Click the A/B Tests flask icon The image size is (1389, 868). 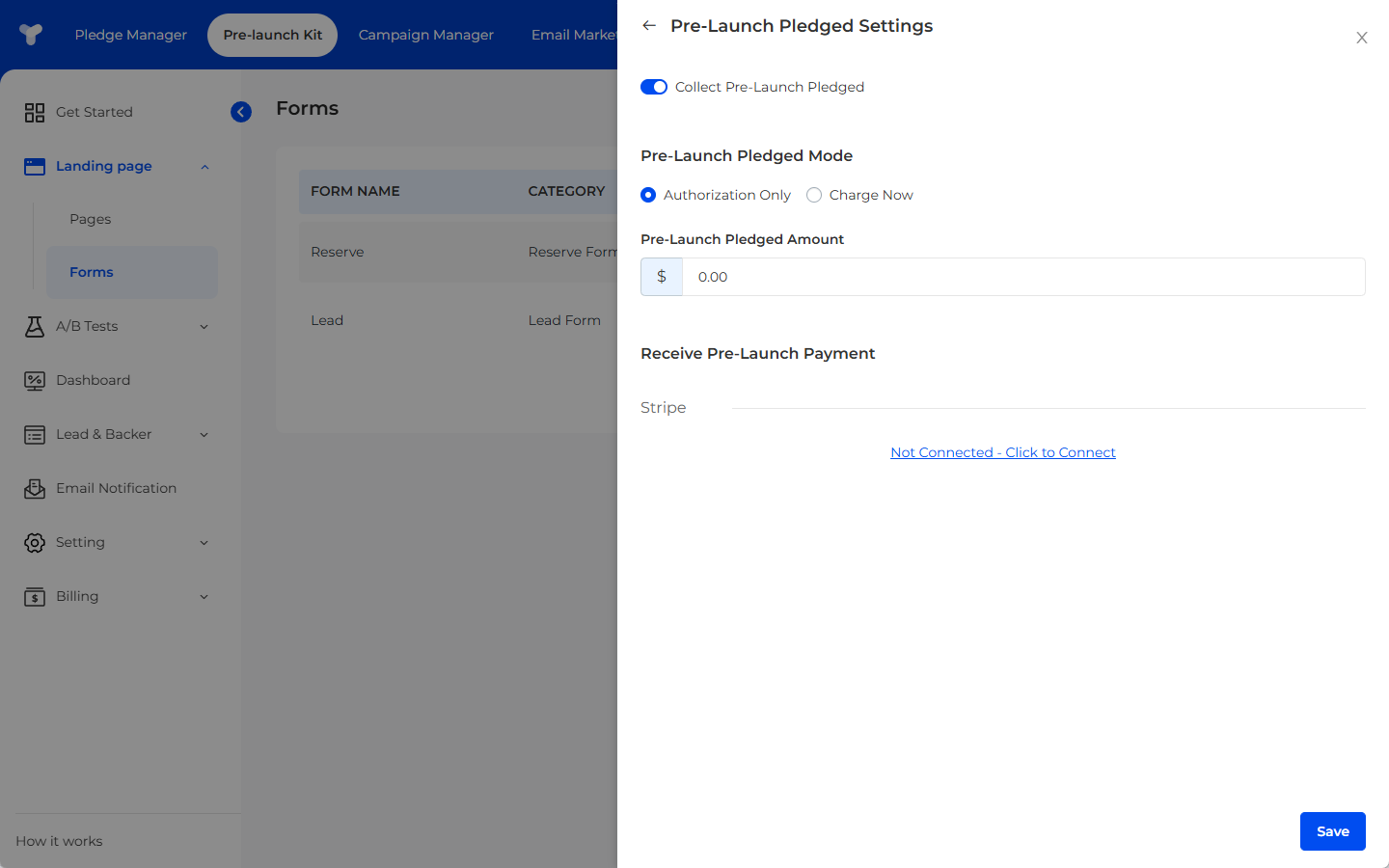[x=35, y=327]
